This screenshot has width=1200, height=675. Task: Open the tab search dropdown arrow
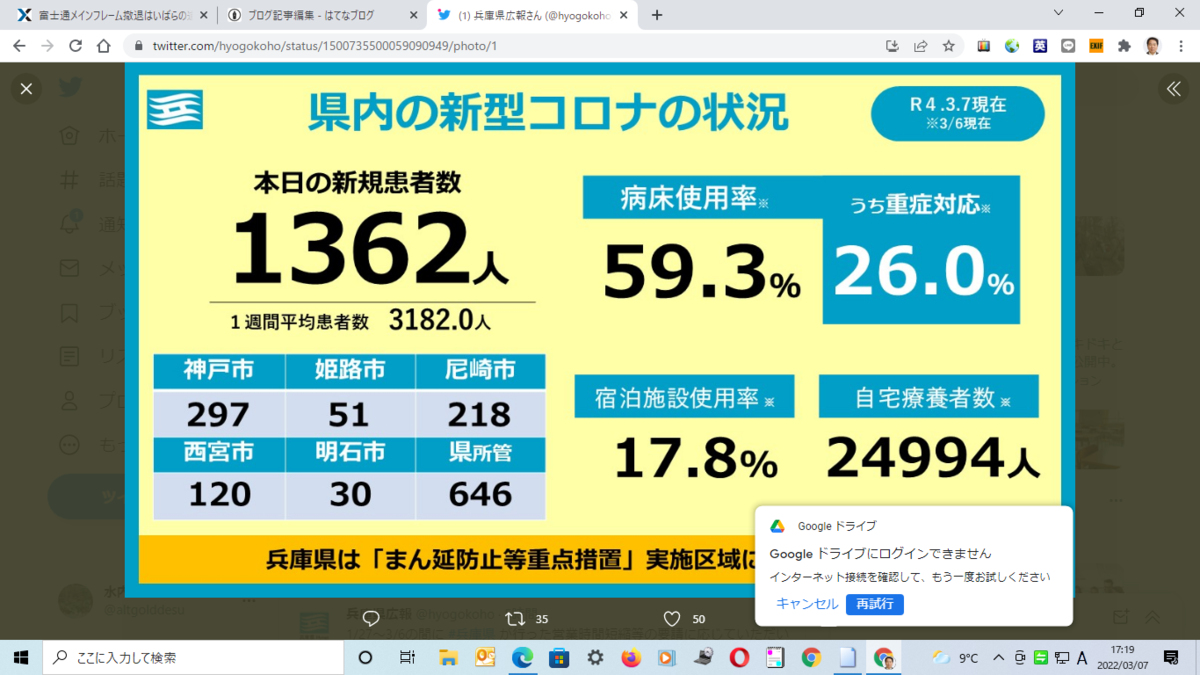(x=1058, y=12)
